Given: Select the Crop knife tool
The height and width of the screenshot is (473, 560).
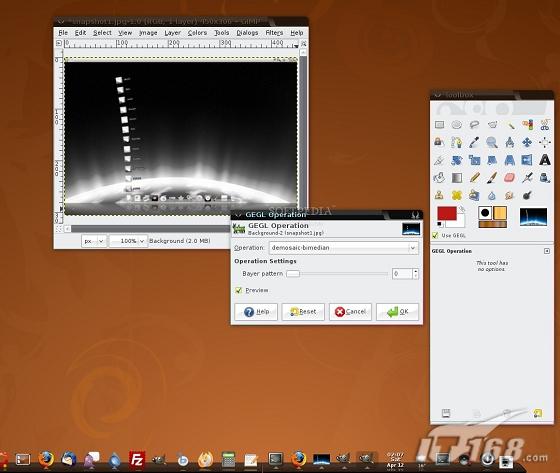Looking at the screenshot, I should [439, 160].
